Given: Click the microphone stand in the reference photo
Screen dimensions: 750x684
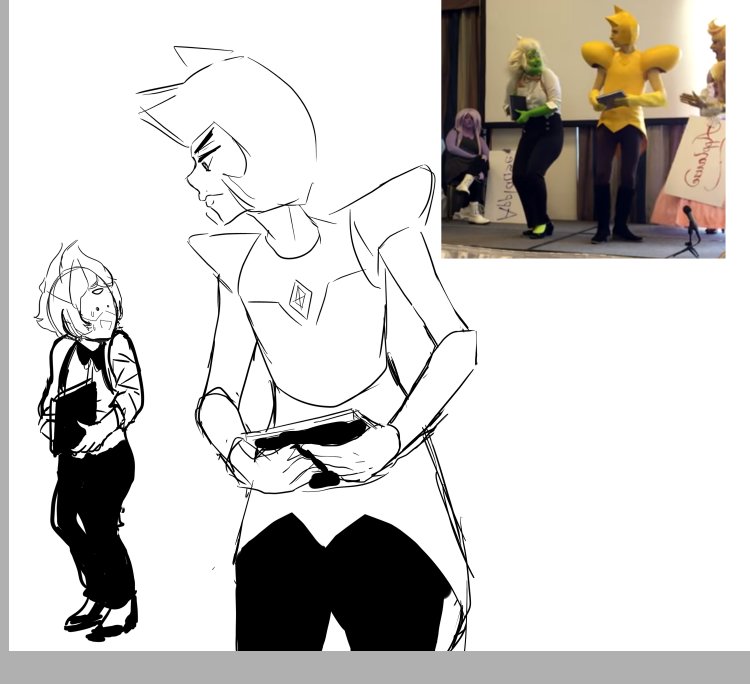Looking at the screenshot, I should coord(690,232).
